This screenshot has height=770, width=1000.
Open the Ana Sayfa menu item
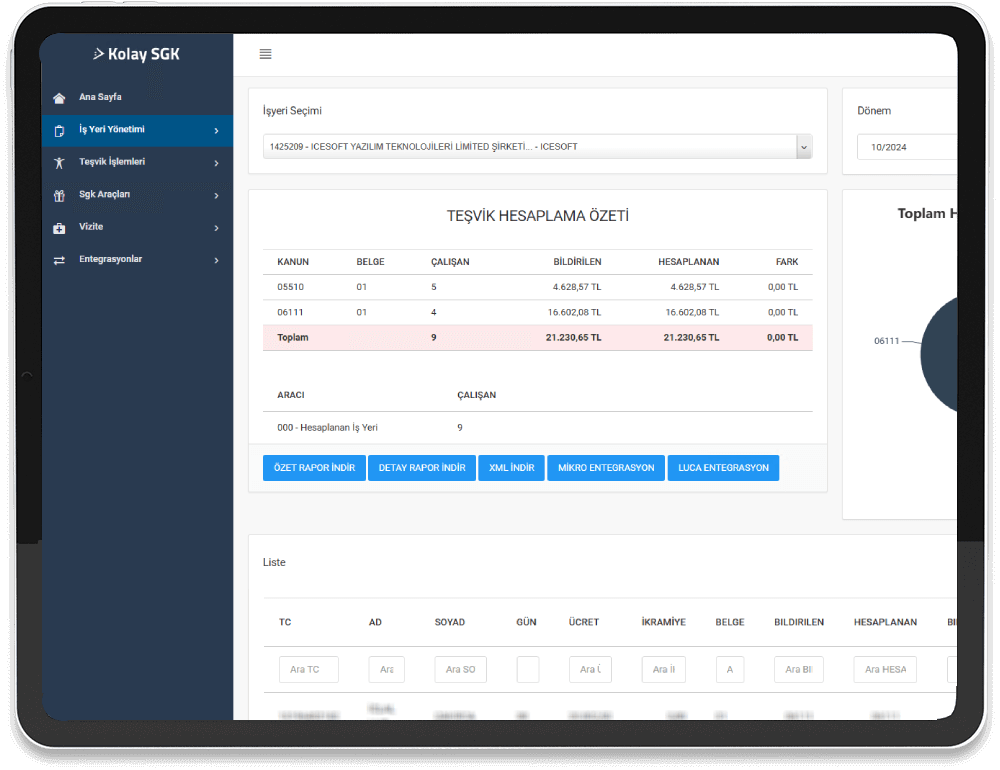pyautogui.click(x=100, y=98)
